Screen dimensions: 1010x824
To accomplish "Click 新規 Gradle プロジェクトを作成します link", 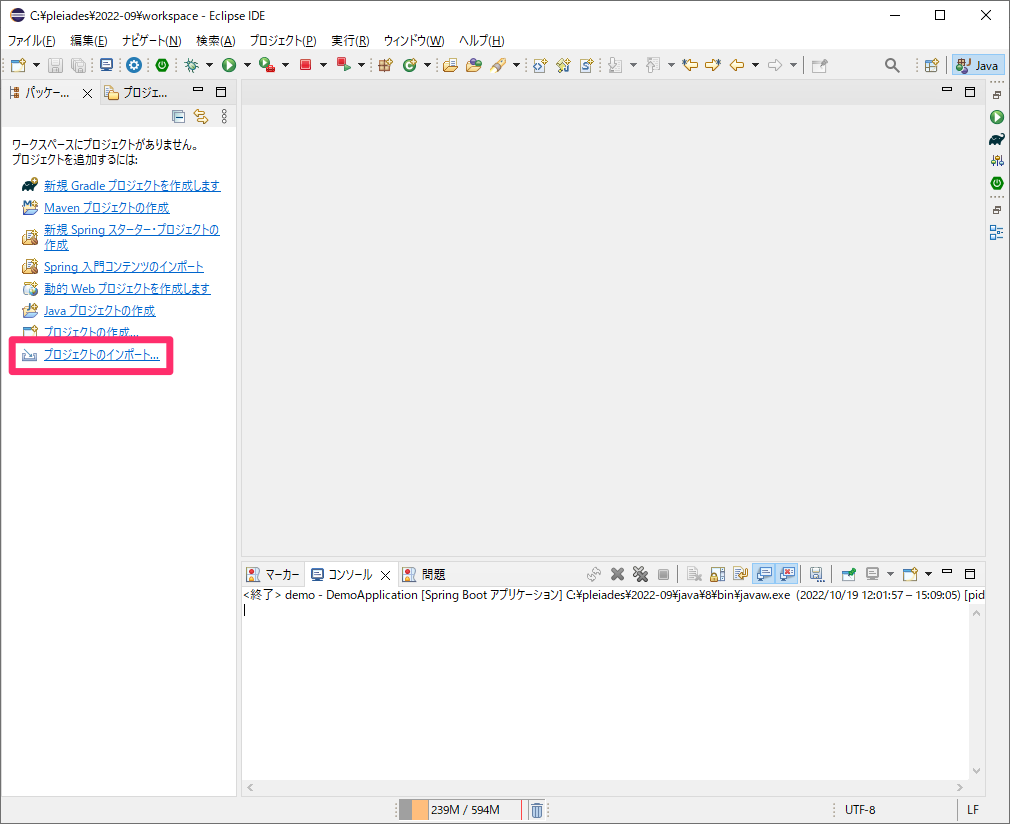I will point(132,186).
